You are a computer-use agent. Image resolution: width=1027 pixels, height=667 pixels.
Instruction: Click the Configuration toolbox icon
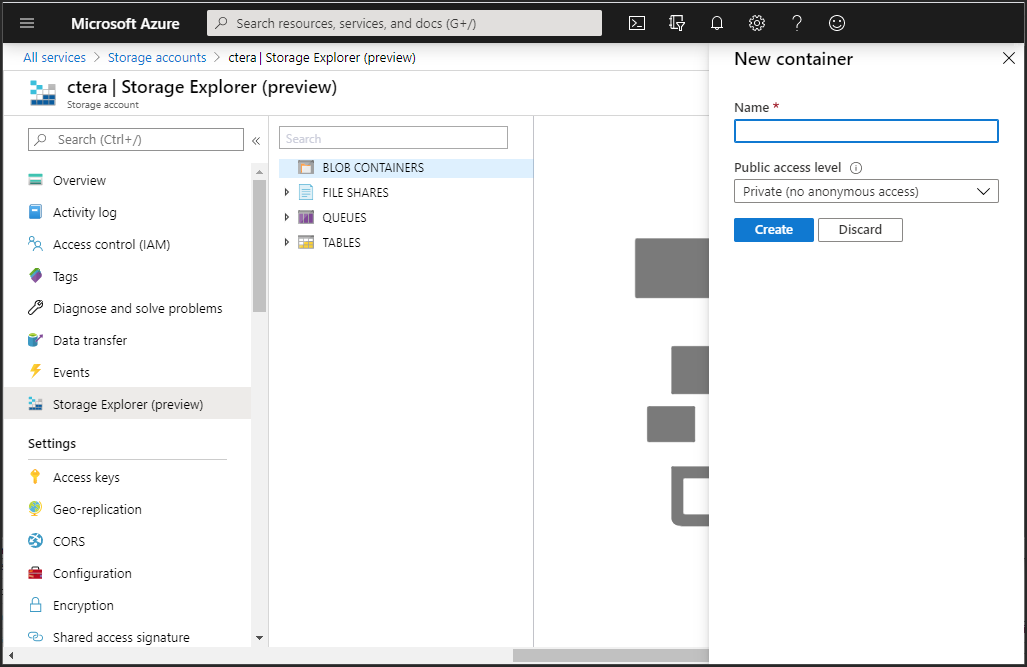[x=35, y=573]
